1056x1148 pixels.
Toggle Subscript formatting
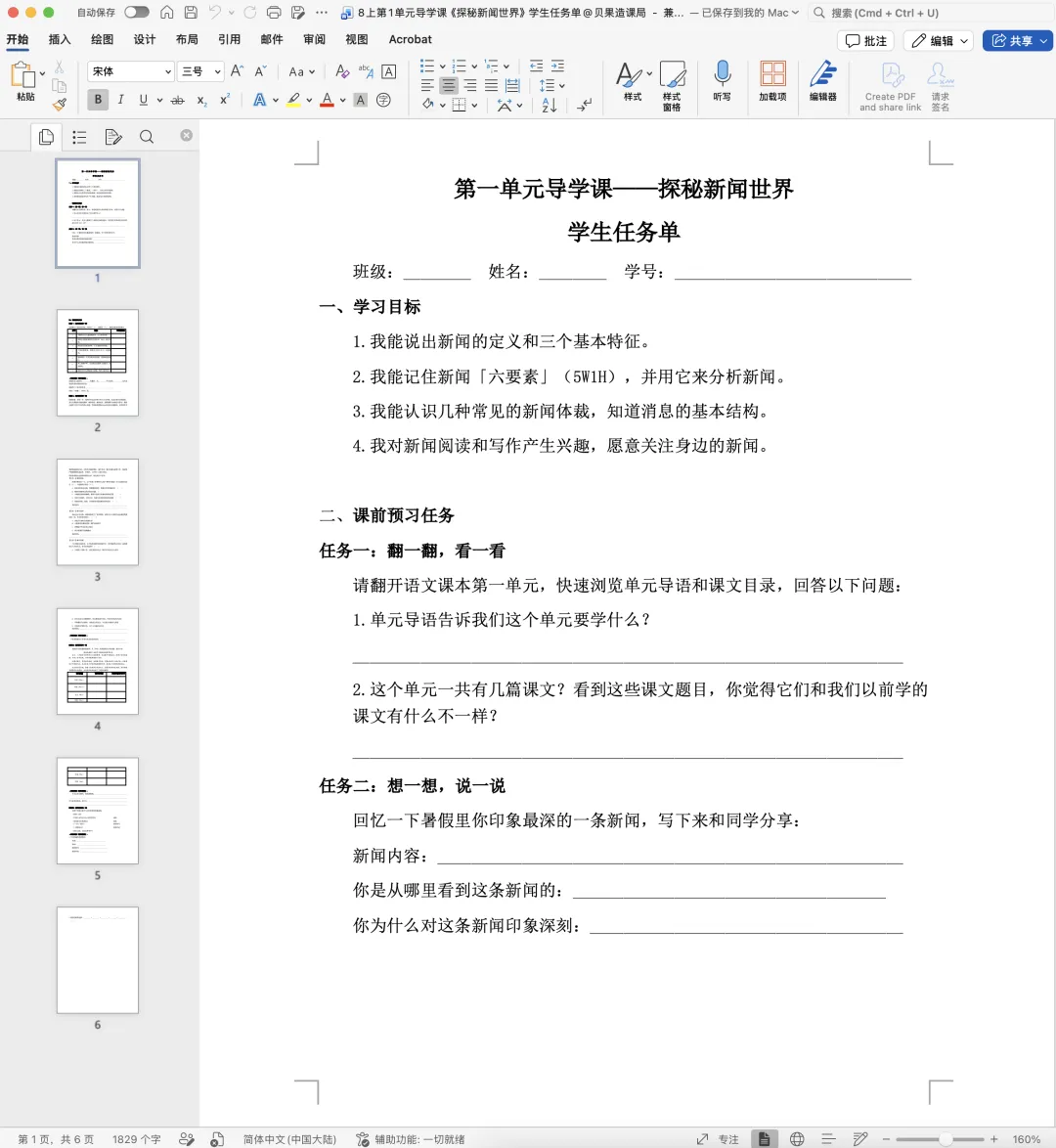pos(200,101)
